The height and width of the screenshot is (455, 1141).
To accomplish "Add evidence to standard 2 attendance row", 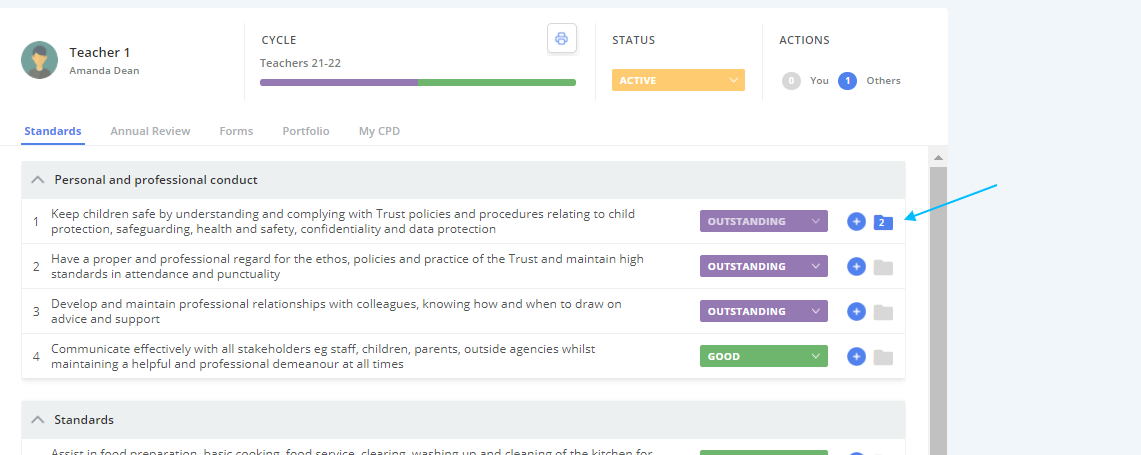I will (856, 266).
